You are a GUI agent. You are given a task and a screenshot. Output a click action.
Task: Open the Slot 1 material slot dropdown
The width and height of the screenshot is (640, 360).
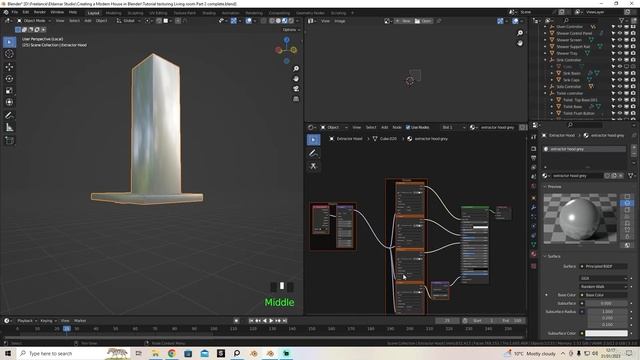point(453,127)
